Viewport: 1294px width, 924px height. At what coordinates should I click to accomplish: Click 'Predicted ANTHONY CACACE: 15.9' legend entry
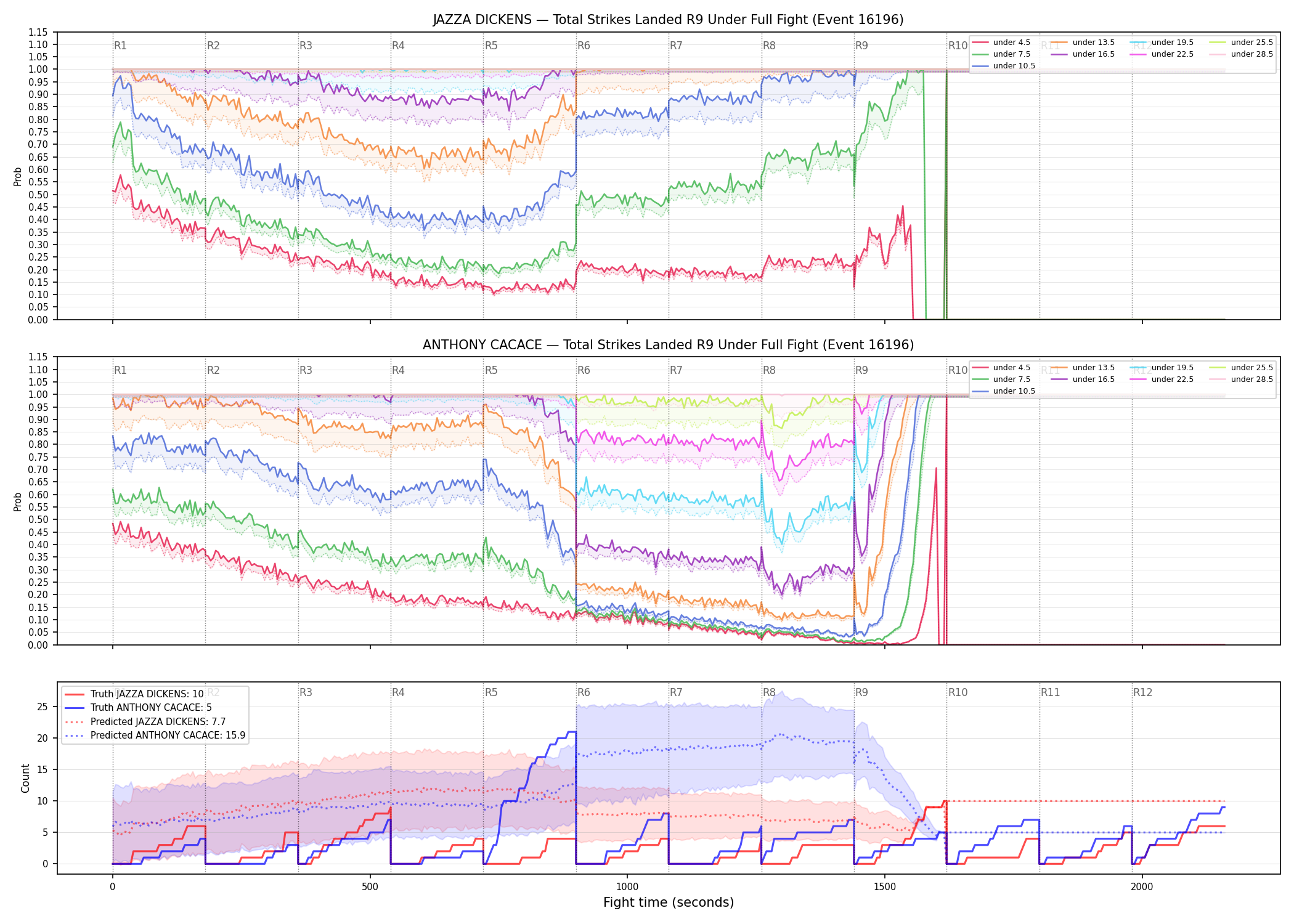click(155, 736)
